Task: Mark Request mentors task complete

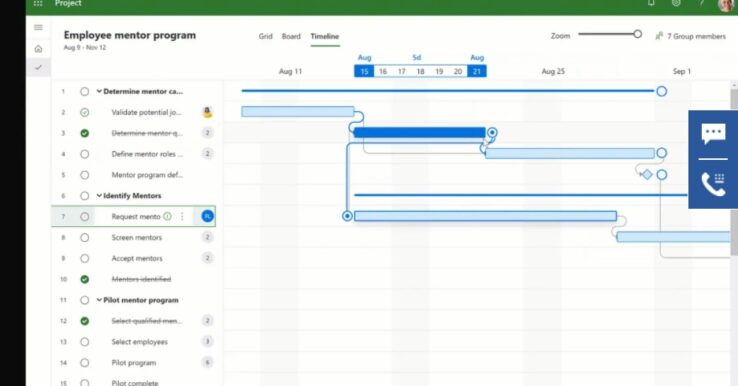Action: coord(84,217)
